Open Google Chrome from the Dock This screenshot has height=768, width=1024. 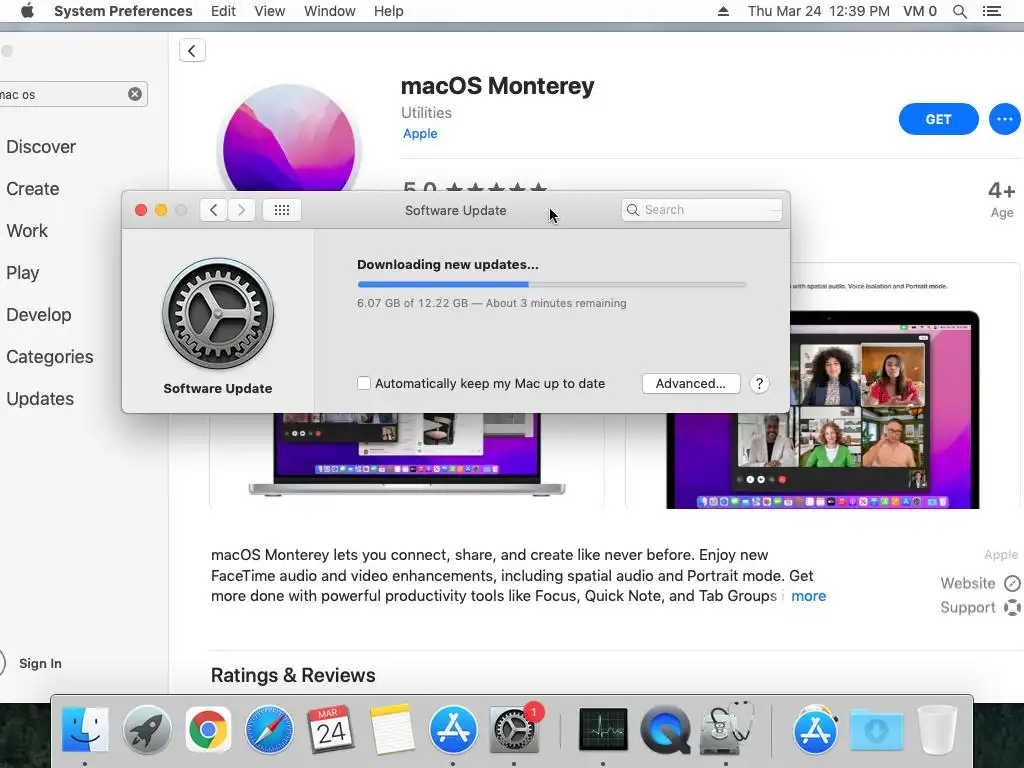click(x=208, y=729)
